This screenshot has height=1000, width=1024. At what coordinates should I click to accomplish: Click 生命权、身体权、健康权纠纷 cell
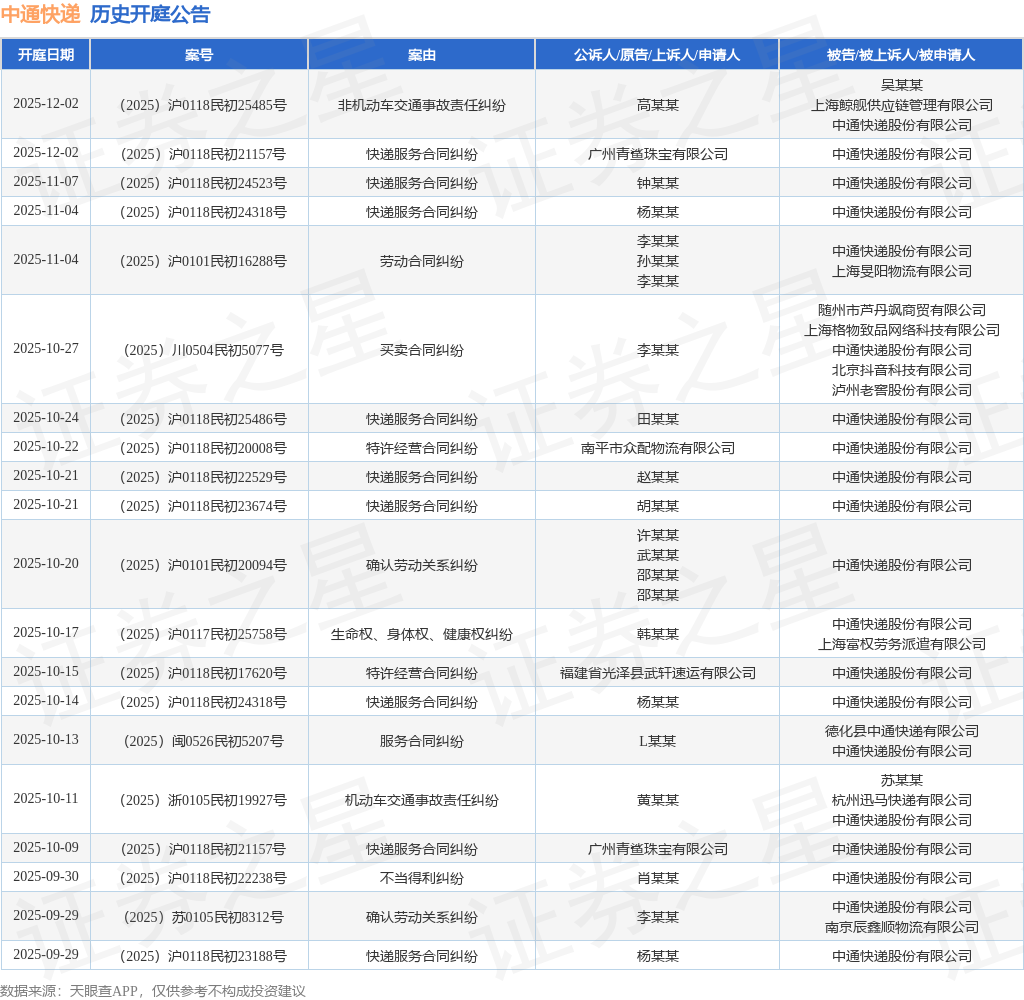tap(422, 634)
